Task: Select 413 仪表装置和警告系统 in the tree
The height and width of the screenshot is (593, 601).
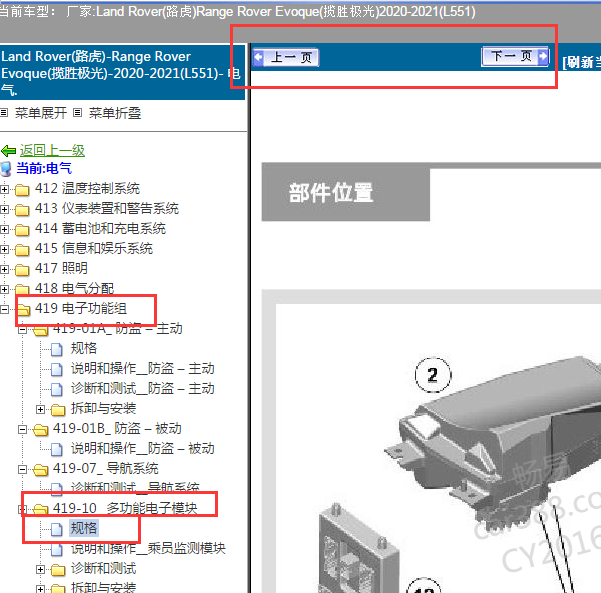Action: pyautogui.click(x=107, y=208)
